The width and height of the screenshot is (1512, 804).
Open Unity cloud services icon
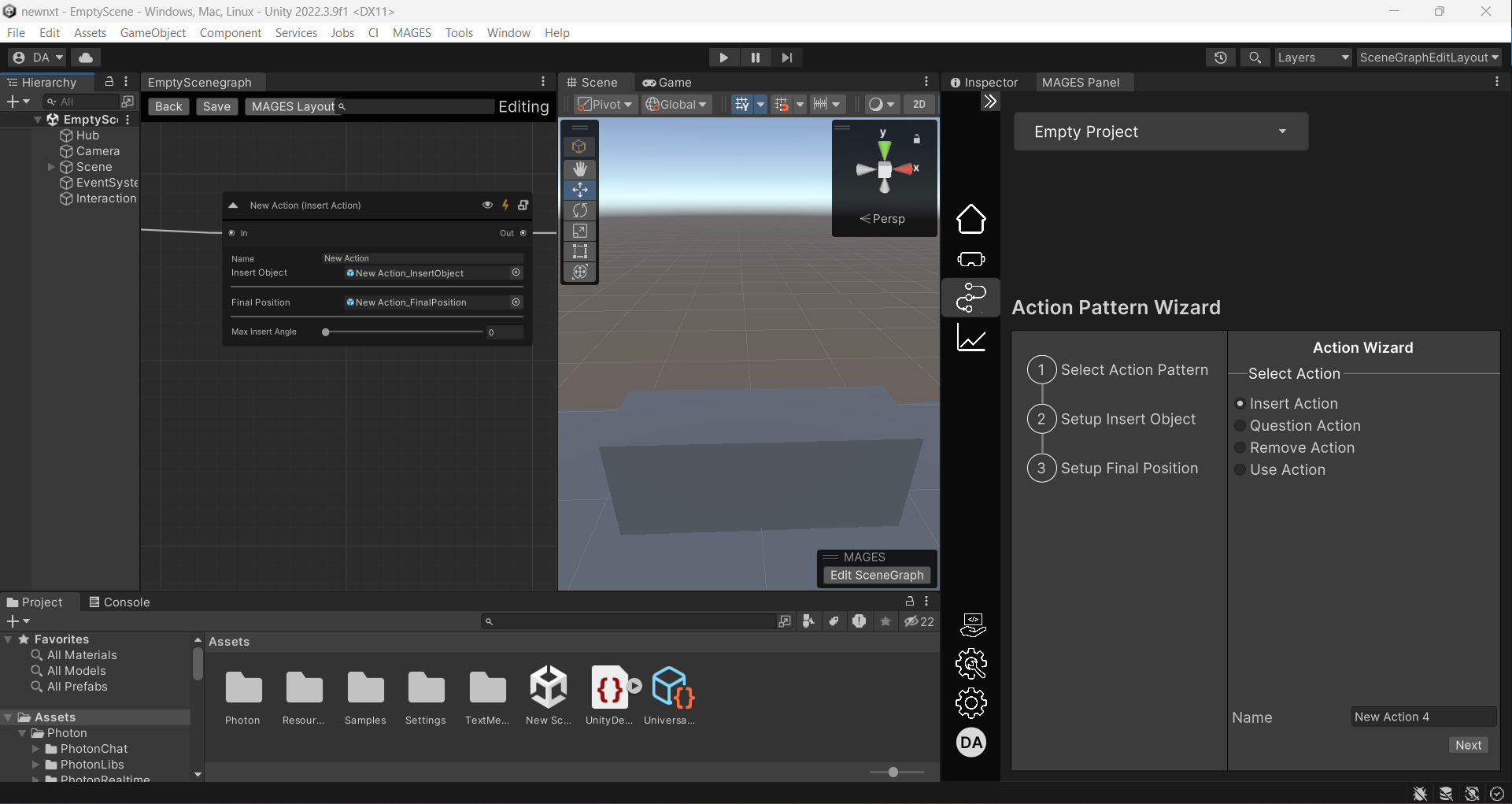[x=86, y=57]
